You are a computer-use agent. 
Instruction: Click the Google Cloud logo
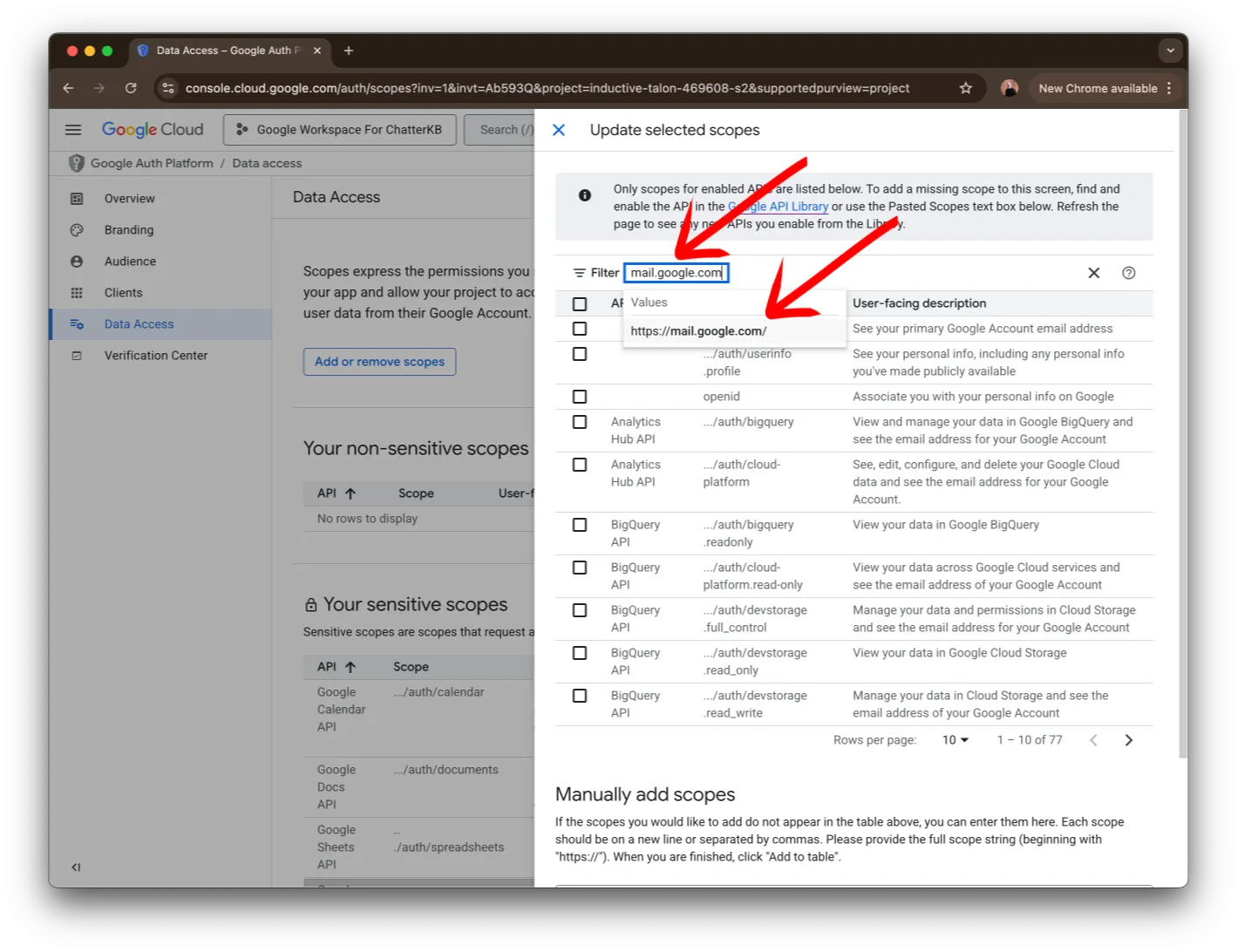[x=153, y=130]
